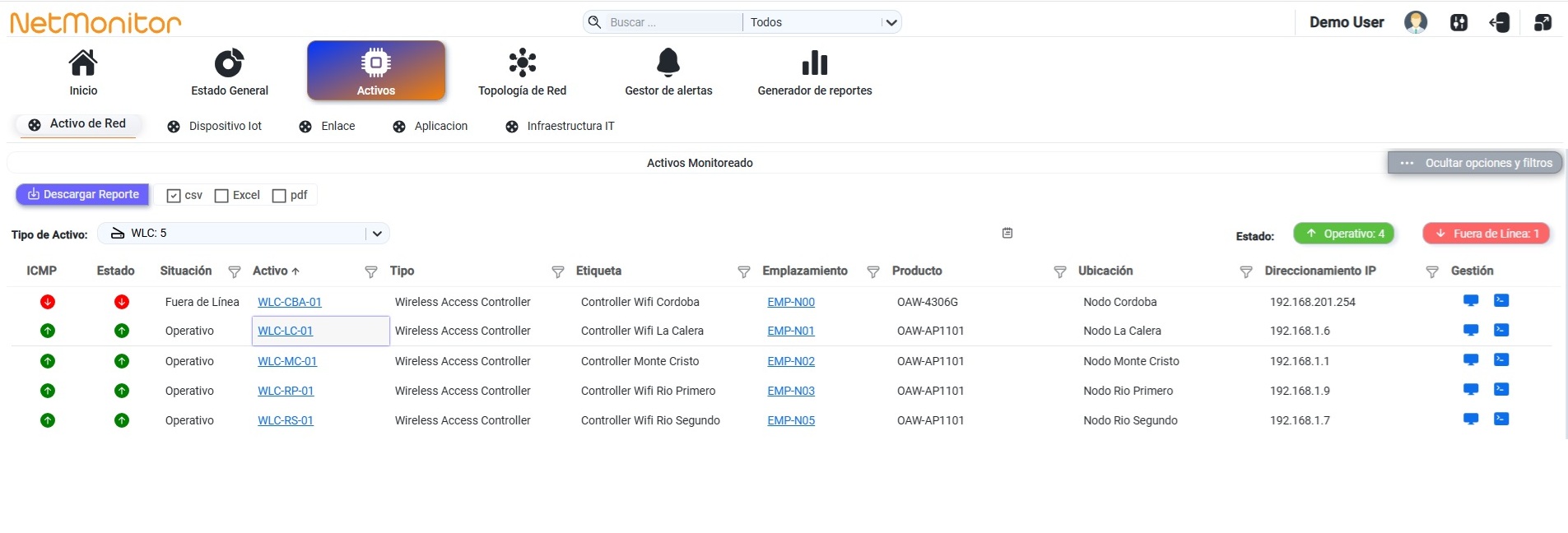
Task: Switch to Infraestructura IT tab
Action: coord(560,126)
